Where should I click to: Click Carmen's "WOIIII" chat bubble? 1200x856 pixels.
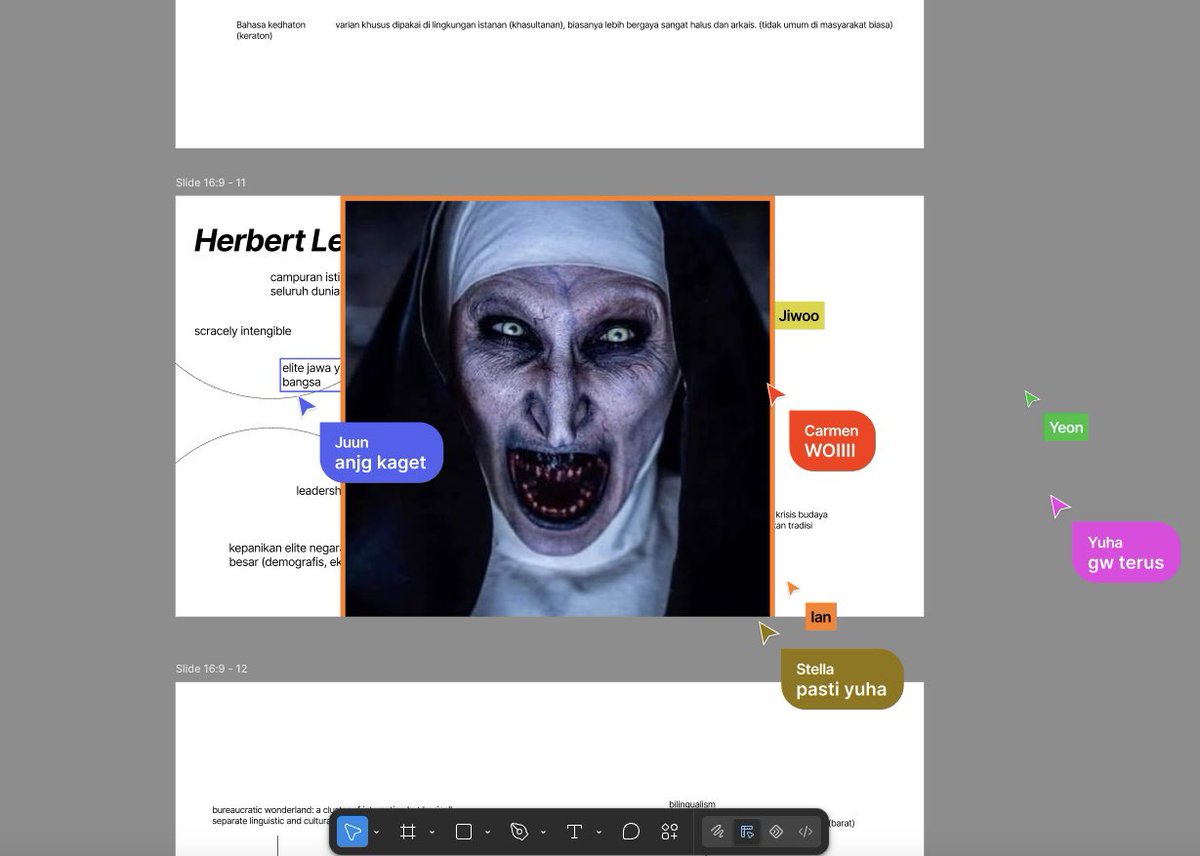coord(832,441)
